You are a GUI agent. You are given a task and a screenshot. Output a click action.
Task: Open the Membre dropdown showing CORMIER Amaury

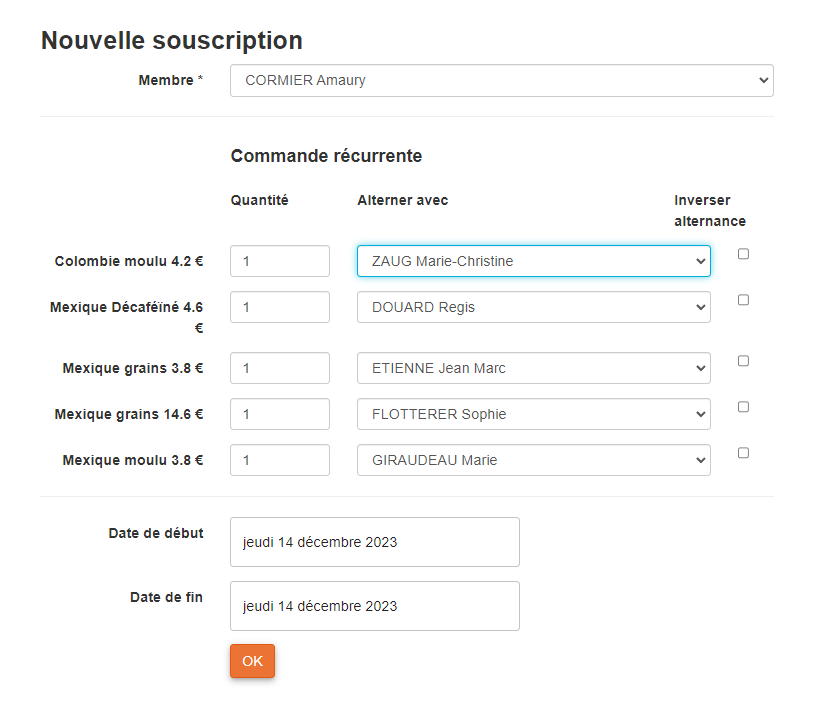[x=501, y=81]
